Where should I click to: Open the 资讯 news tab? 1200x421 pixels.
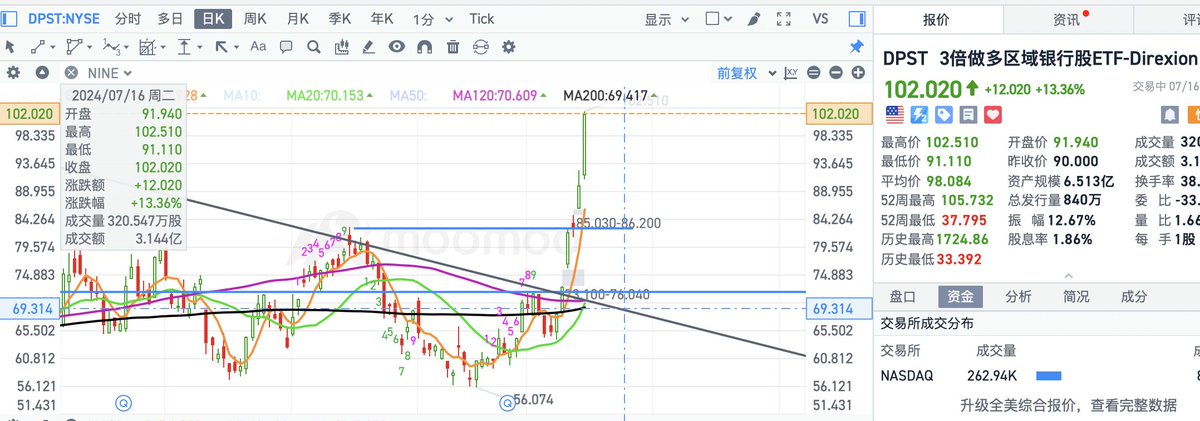(1066, 19)
